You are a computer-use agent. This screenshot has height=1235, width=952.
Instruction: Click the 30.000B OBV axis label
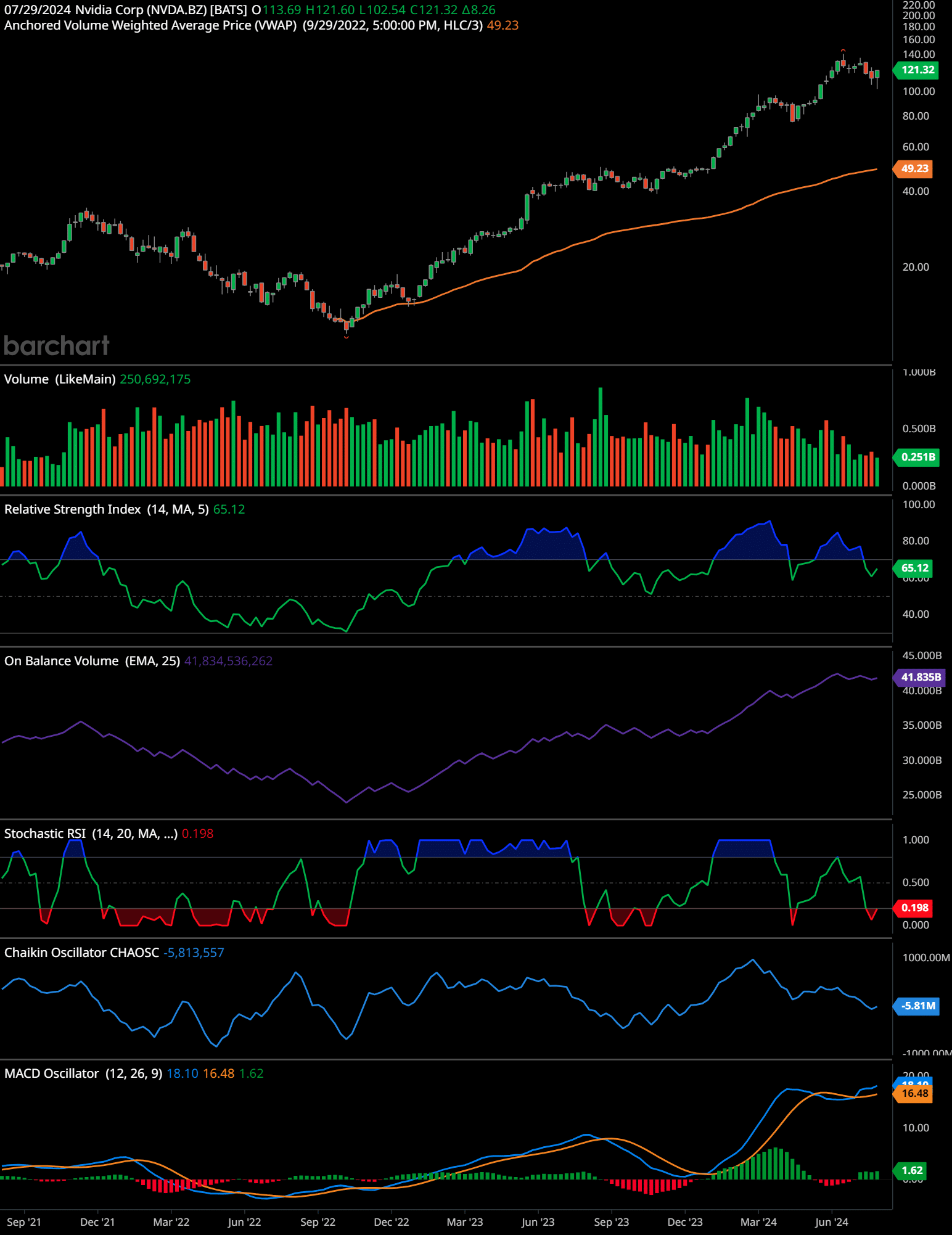point(922,760)
